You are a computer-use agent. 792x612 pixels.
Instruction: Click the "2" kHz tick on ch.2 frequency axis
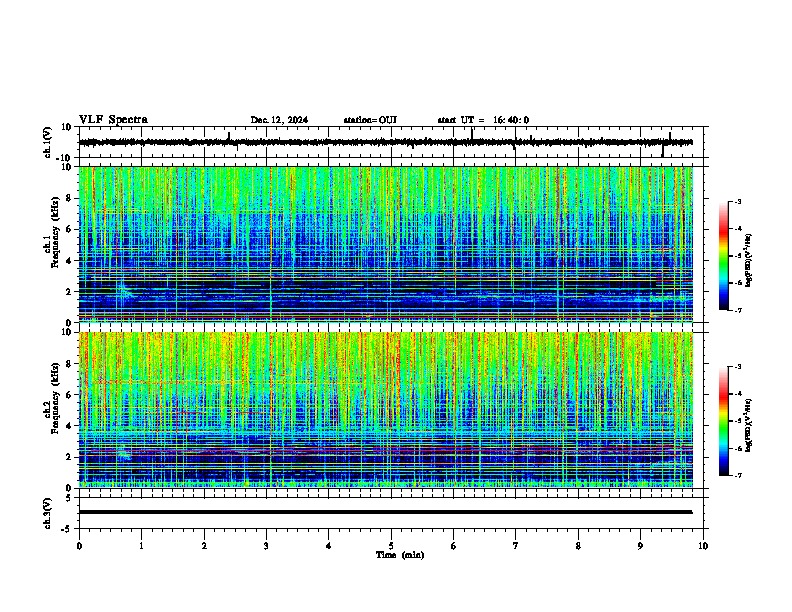pyautogui.click(x=70, y=457)
